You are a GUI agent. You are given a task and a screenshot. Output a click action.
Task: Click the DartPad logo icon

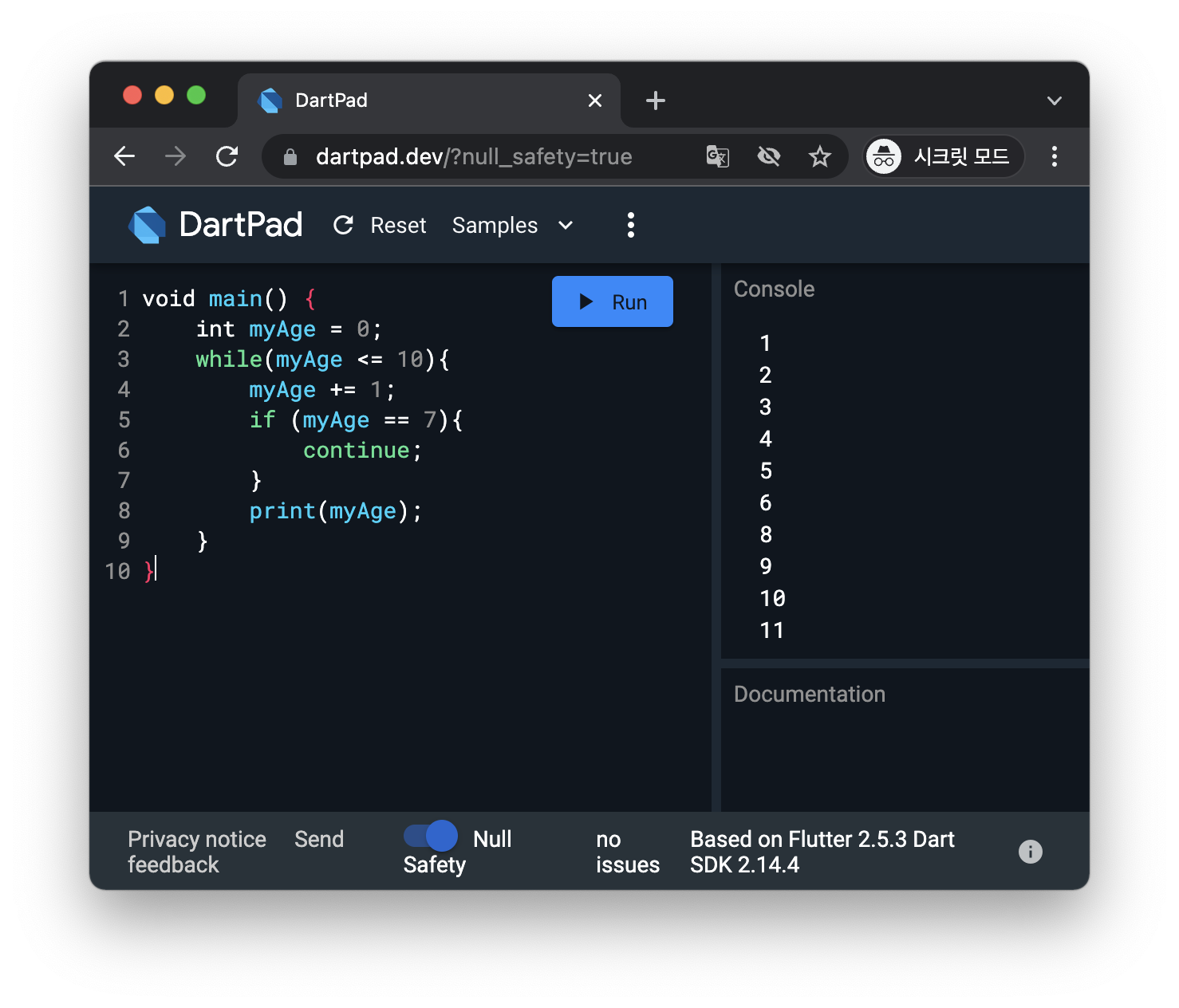pos(148,225)
